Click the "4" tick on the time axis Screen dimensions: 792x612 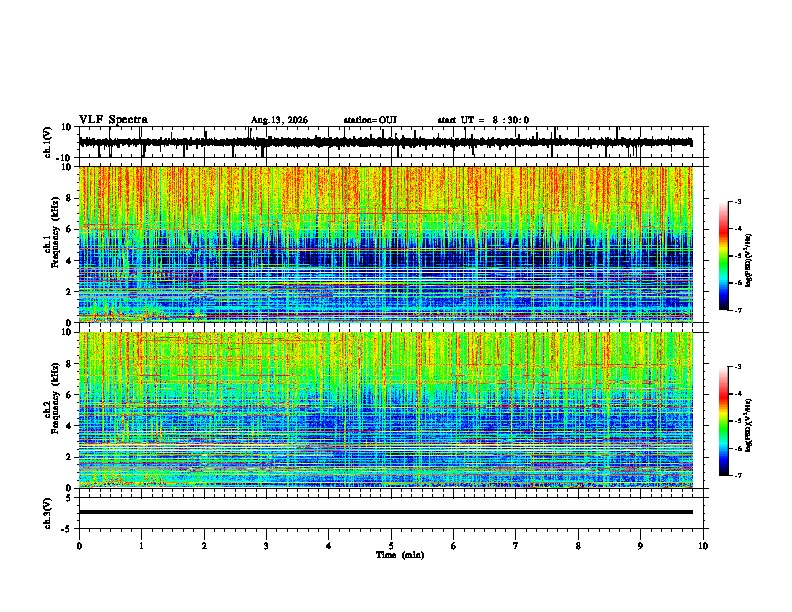(x=329, y=546)
